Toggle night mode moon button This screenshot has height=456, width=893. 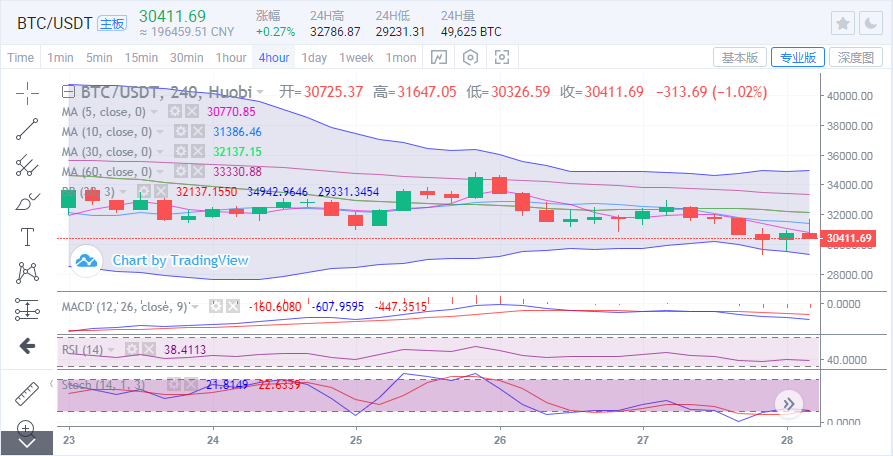coord(871,23)
